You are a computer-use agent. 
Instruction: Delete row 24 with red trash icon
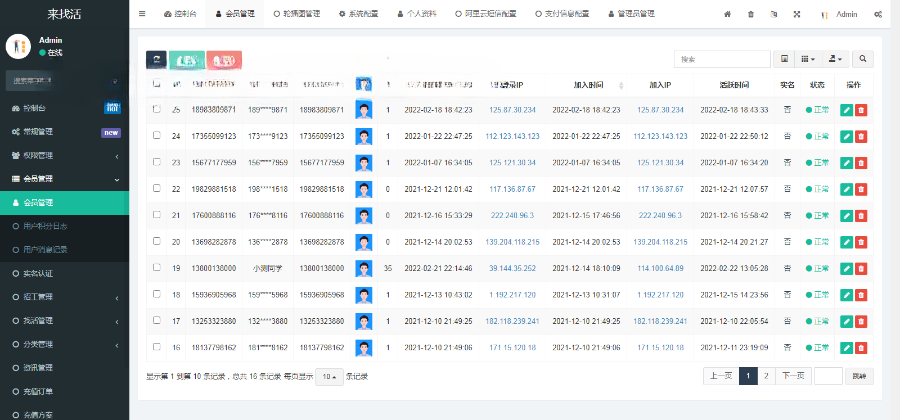(860, 137)
